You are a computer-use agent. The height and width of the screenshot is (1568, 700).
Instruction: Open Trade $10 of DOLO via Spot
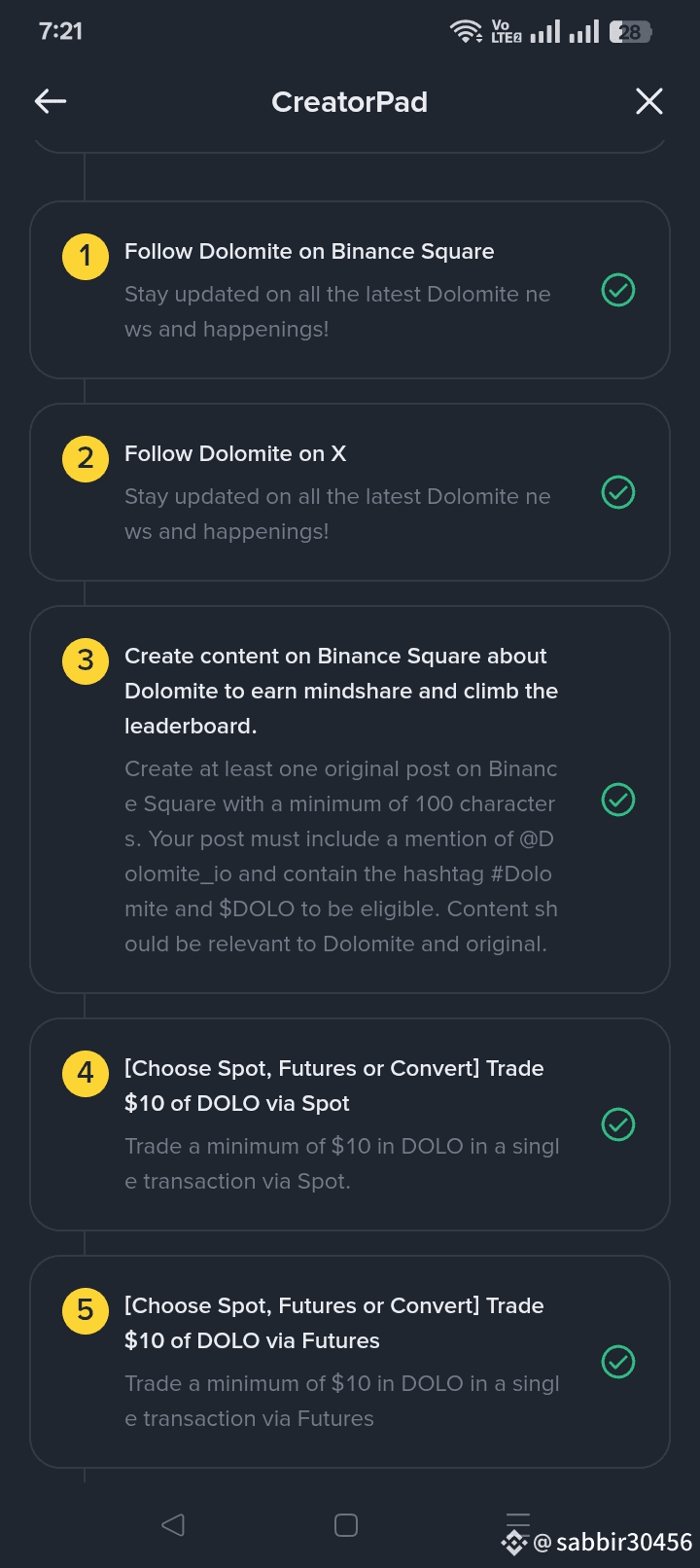(x=333, y=1086)
